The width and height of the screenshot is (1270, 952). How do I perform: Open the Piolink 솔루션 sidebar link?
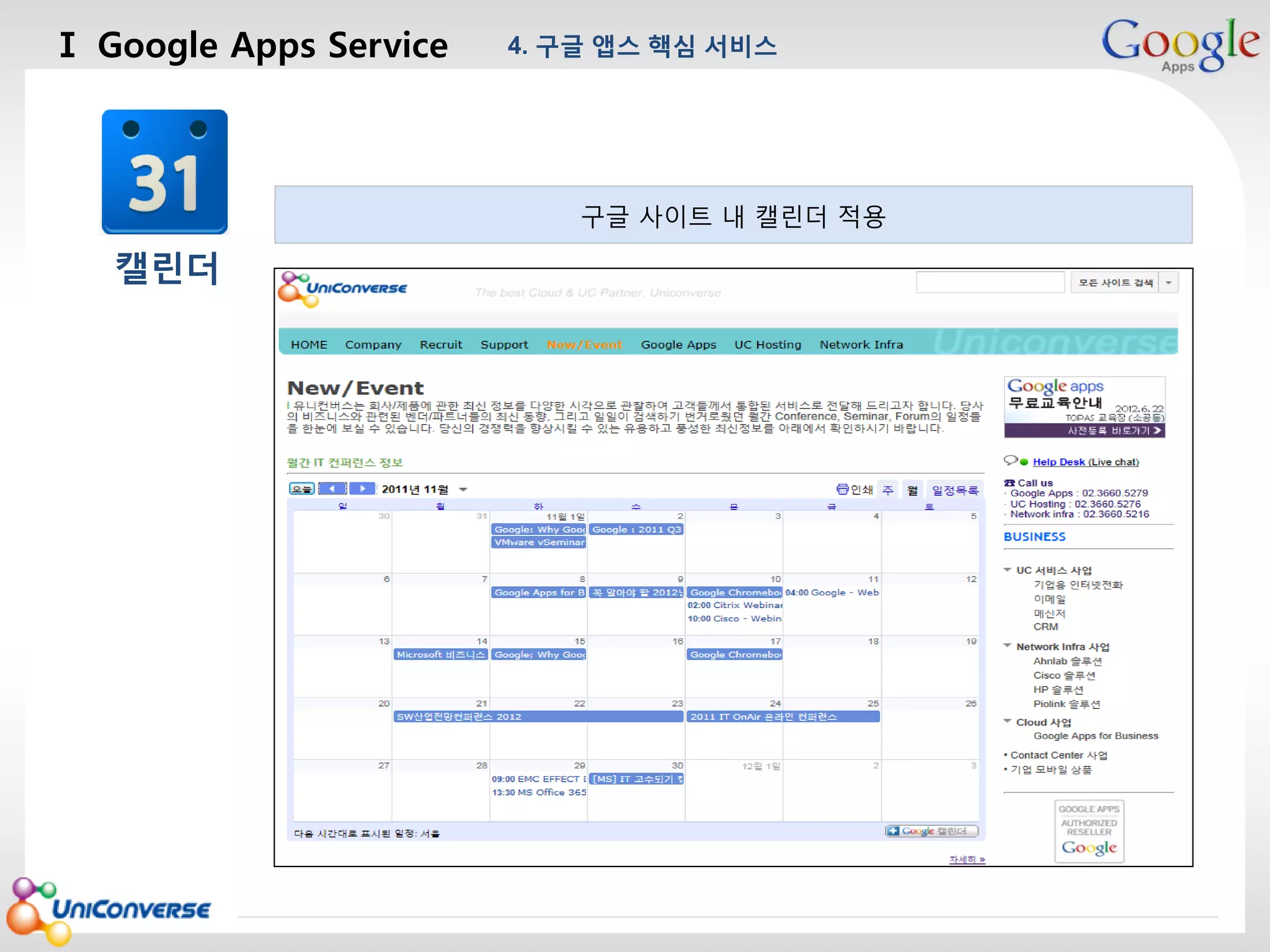point(1067,703)
